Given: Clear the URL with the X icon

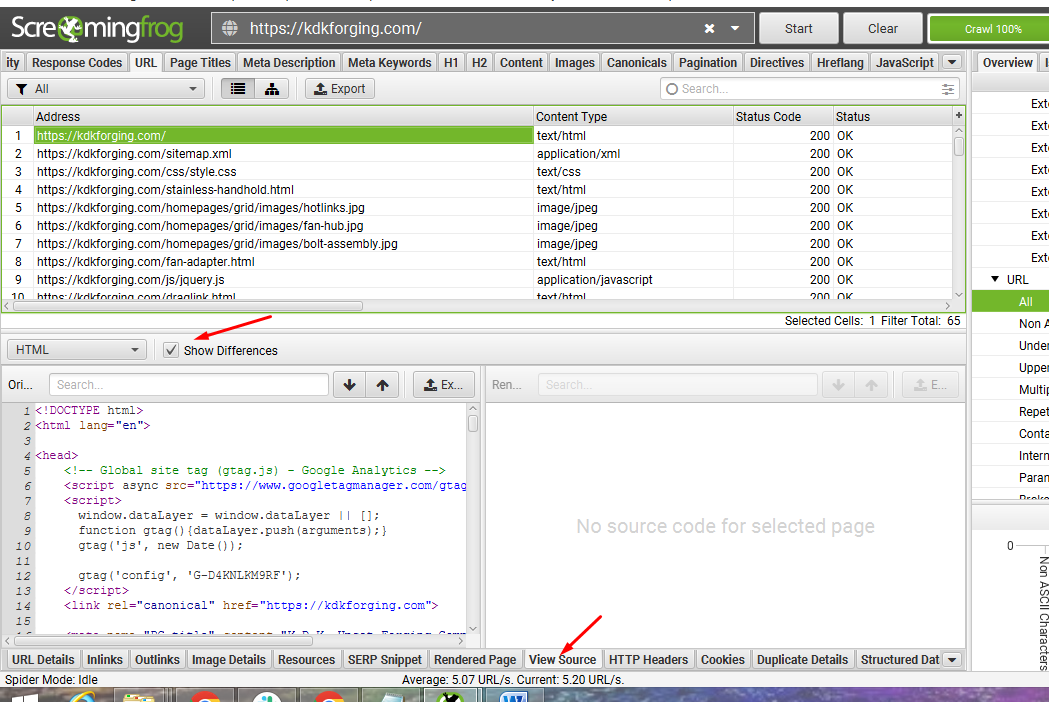Looking at the screenshot, I should pyautogui.click(x=709, y=29).
